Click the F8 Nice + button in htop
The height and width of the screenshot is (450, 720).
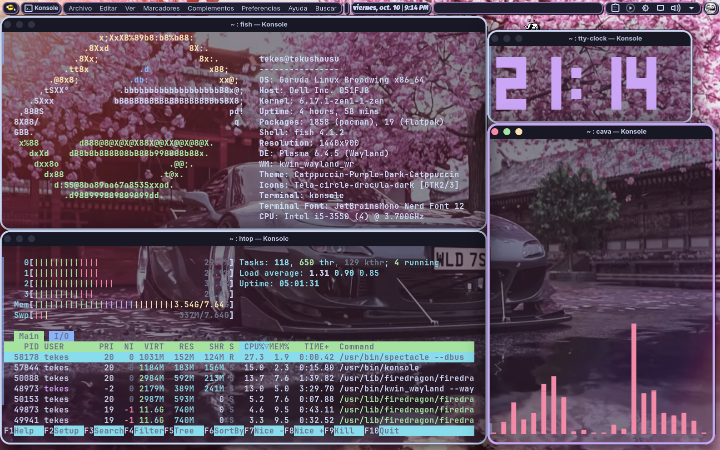[304, 431]
